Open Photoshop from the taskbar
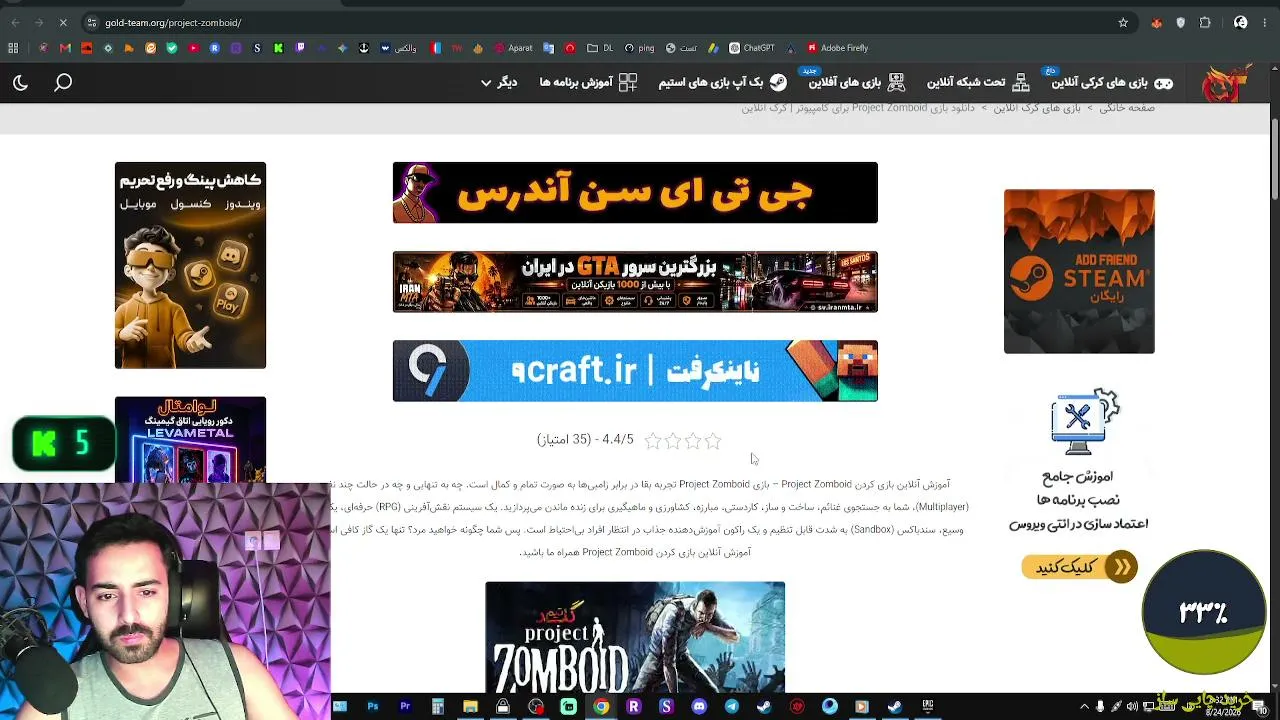This screenshot has height=720, width=1280. point(372,707)
